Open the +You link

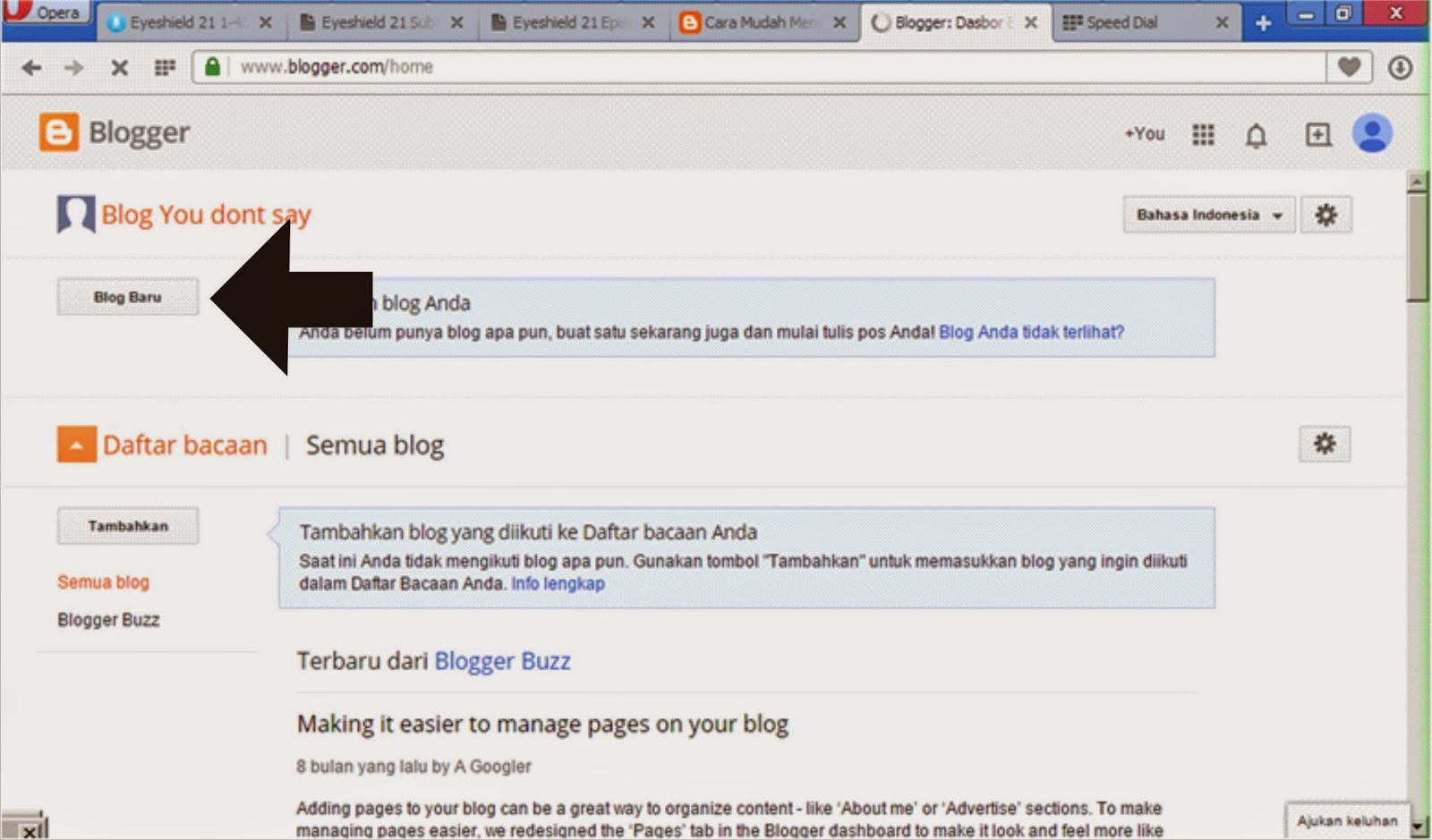point(1144,133)
